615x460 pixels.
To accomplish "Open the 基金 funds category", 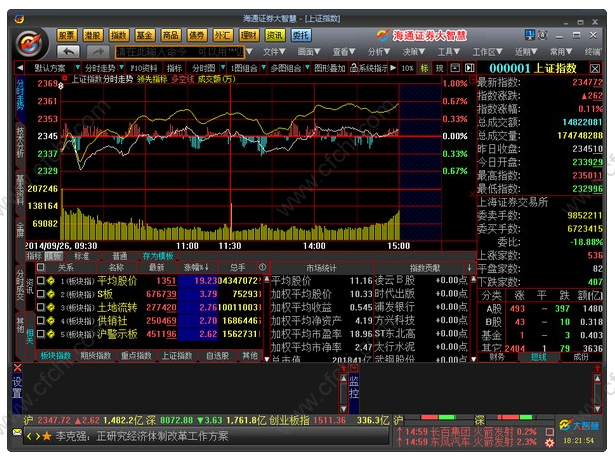I will point(144,36).
